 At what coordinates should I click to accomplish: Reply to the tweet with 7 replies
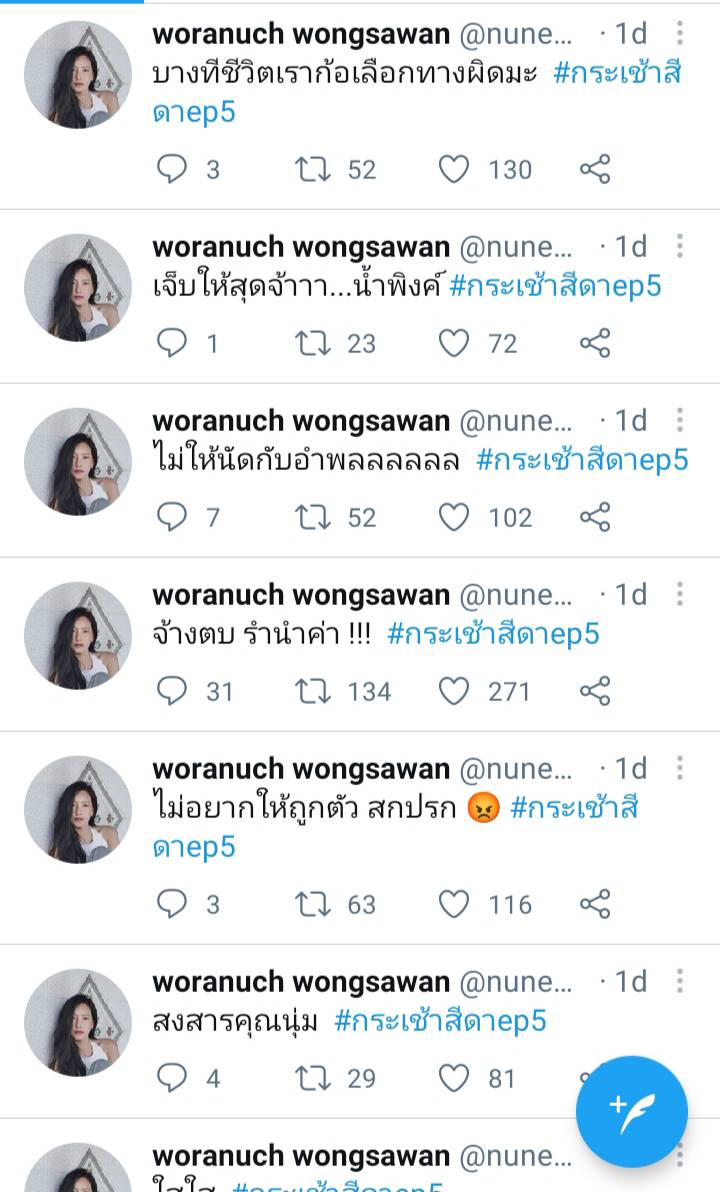[172, 517]
